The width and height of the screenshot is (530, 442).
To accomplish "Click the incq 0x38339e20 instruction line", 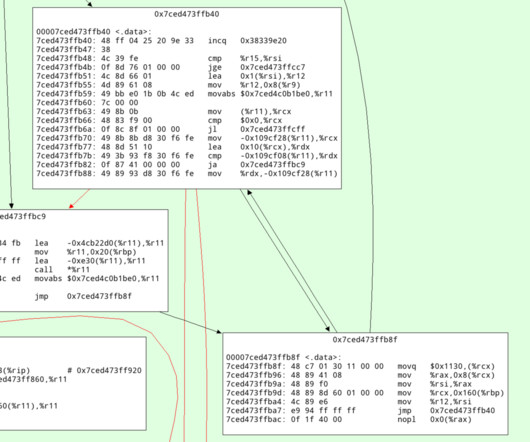I will (162, 41).
